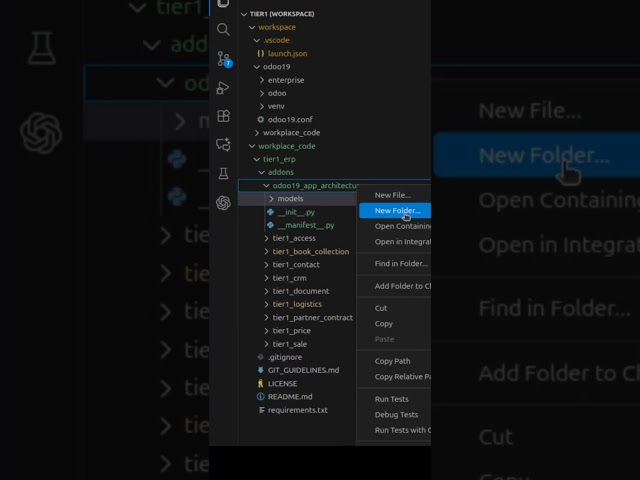Click the LICENSE file icon

point(260,383)
